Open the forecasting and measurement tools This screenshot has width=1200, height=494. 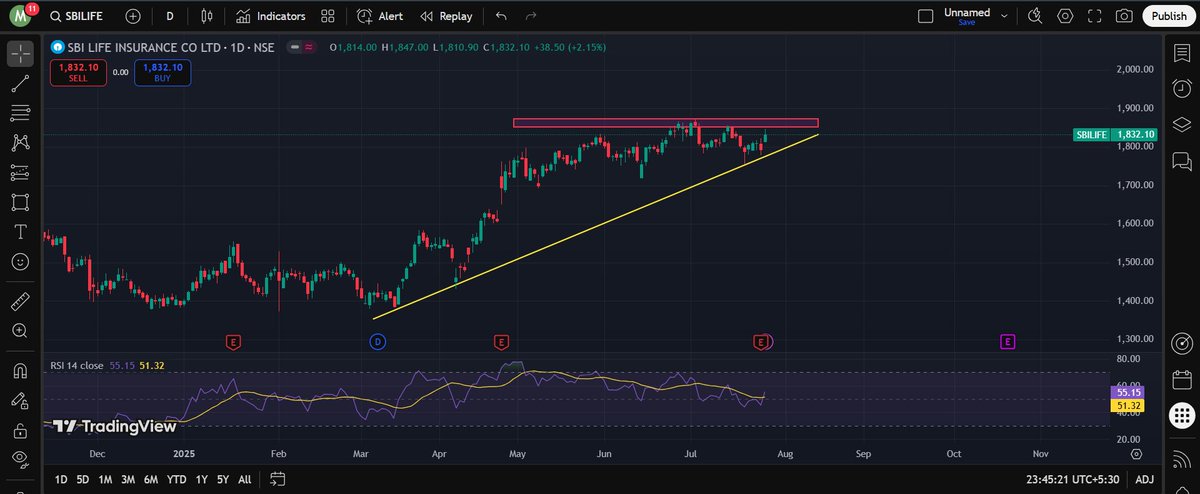coord(20,172)
